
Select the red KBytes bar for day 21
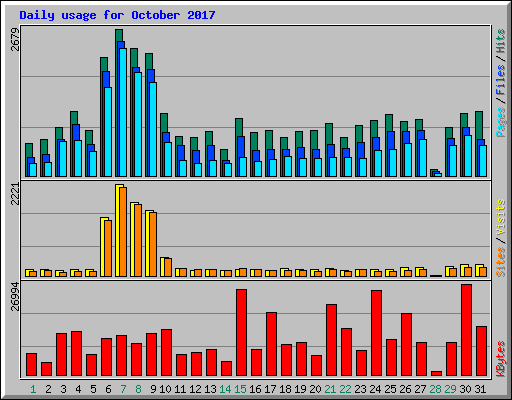tap(331, 340)
